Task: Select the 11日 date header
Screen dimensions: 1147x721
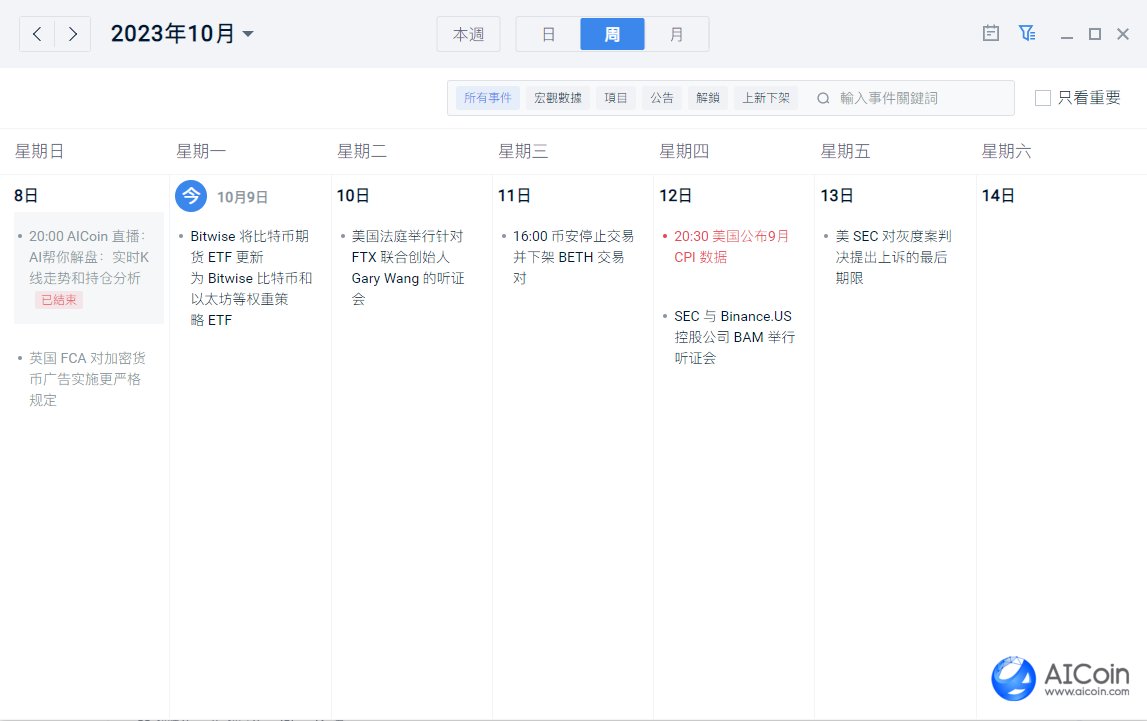Action: 514,196
